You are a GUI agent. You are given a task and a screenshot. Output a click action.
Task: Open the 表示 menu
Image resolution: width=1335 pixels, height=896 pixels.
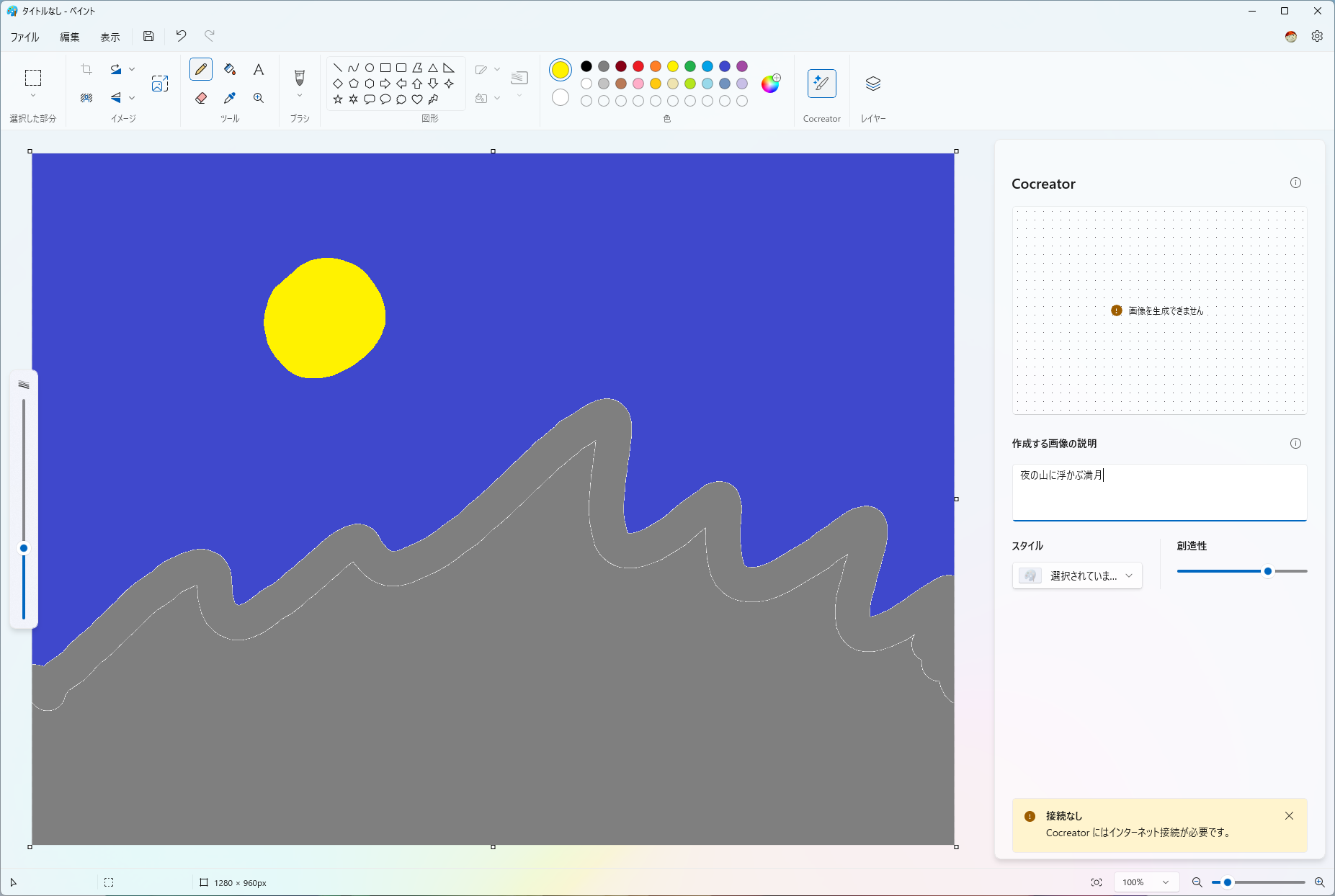[x=110, y=37]
